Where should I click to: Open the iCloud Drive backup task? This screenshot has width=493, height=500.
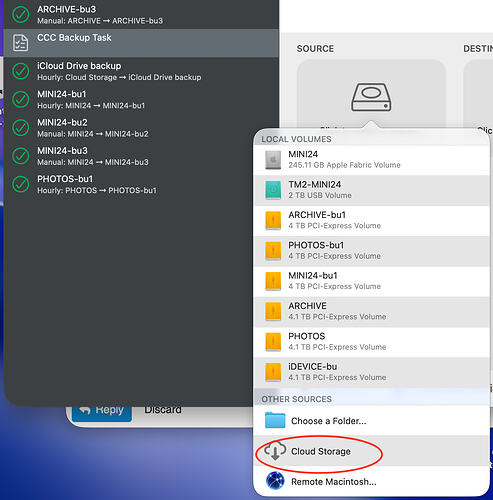point(141,71)
